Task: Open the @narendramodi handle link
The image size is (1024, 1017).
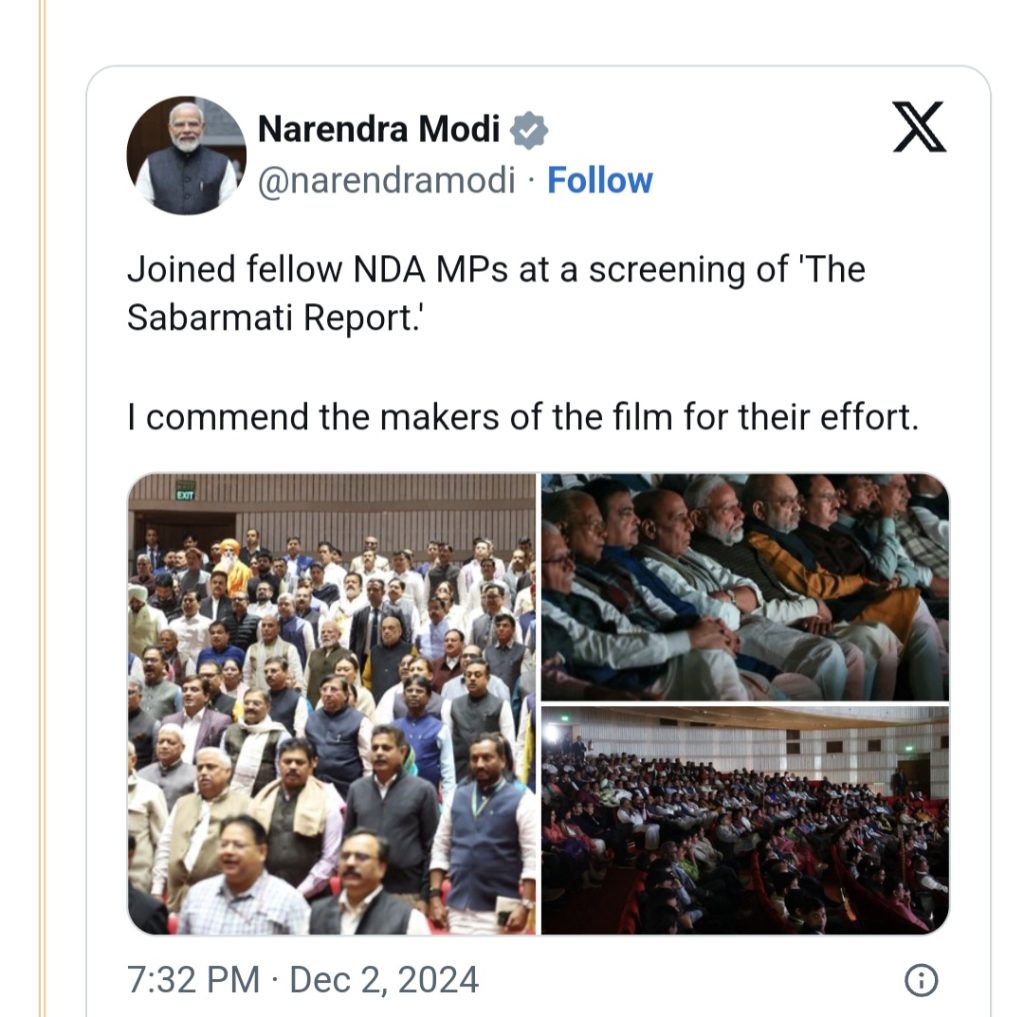Action: point(387,180)
